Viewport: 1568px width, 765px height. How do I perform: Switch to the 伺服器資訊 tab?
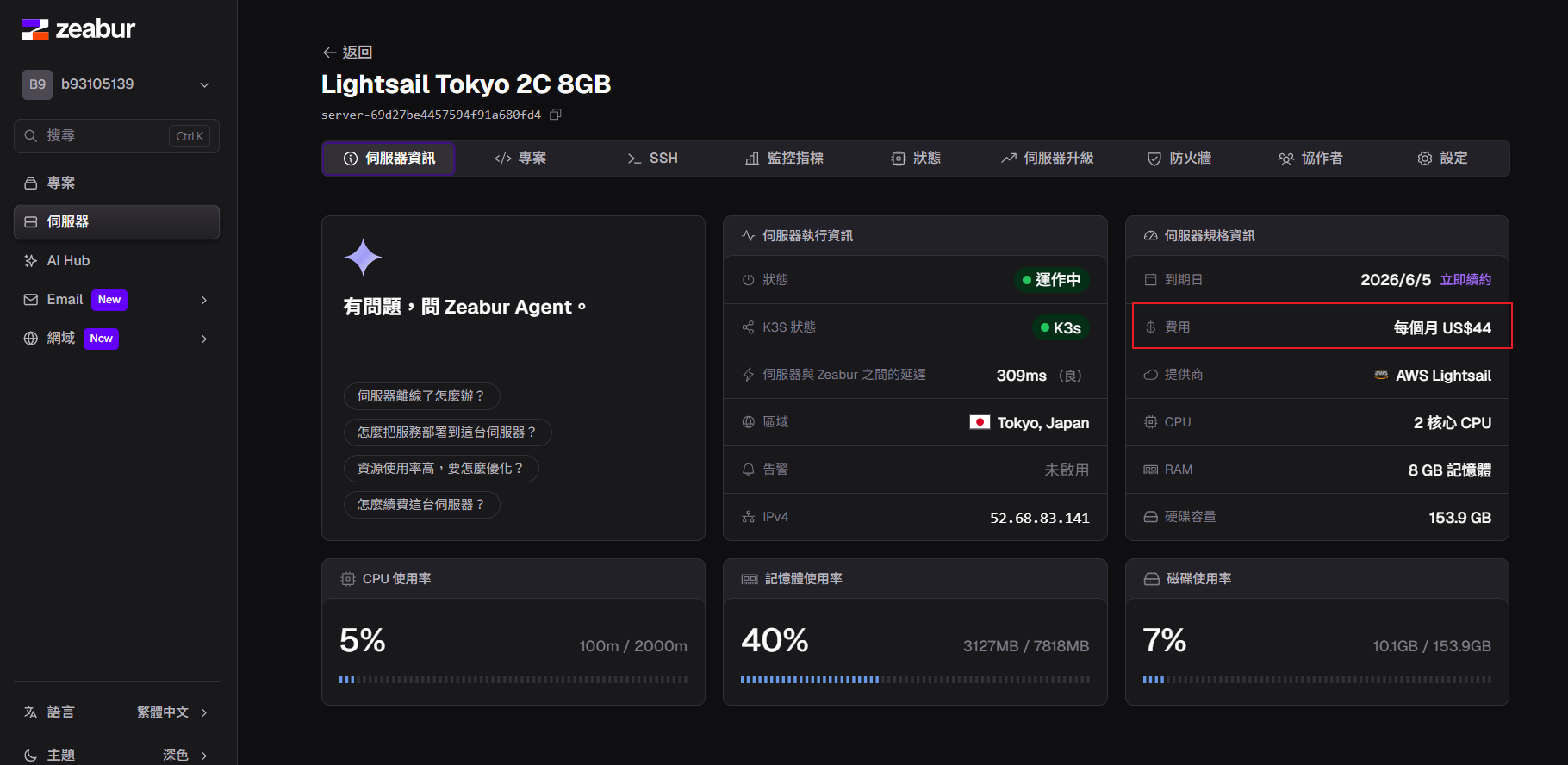point(389,159)
